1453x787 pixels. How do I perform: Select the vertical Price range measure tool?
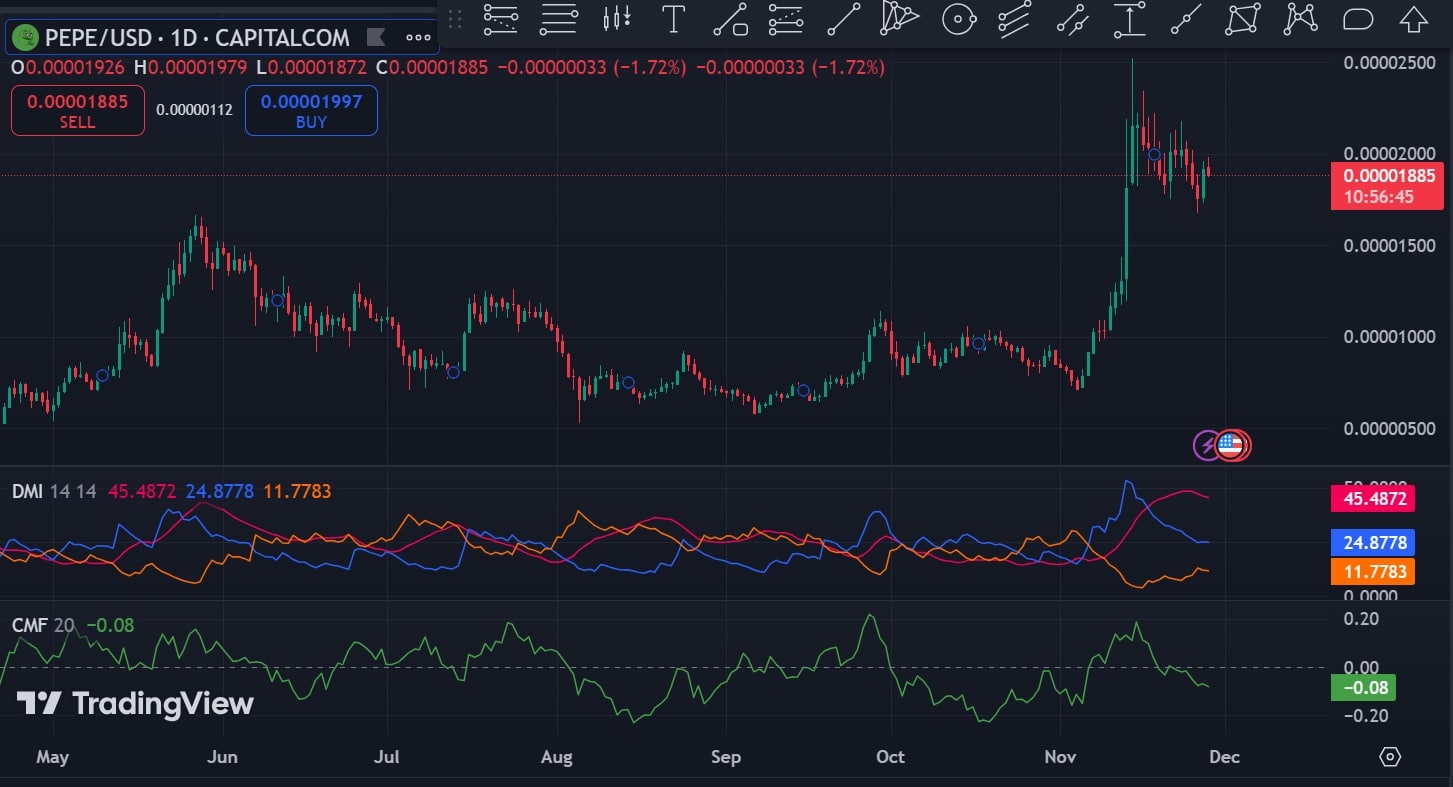tap(1129, 18)
